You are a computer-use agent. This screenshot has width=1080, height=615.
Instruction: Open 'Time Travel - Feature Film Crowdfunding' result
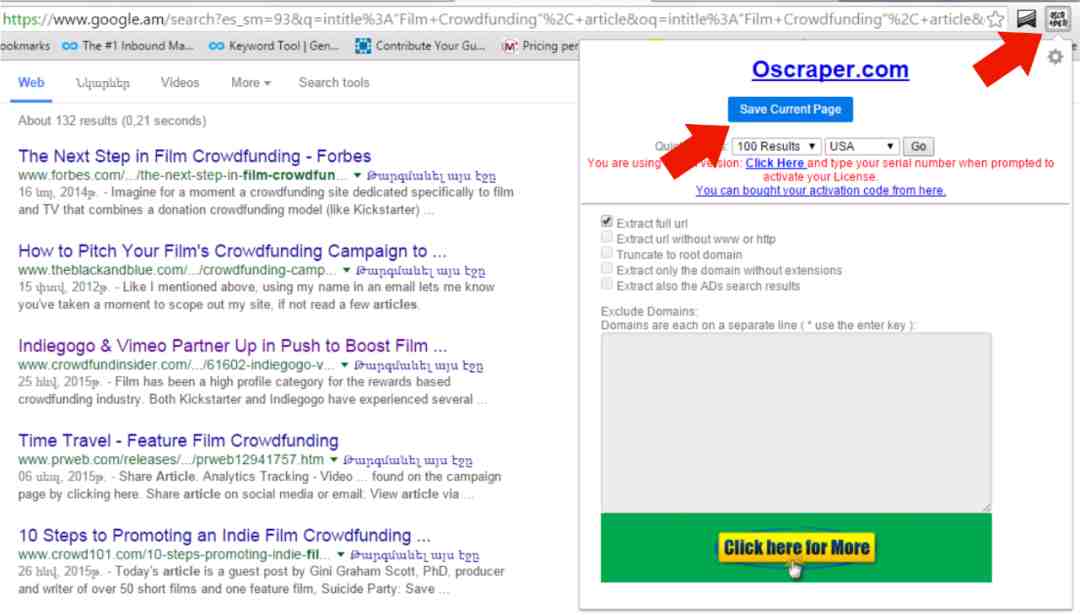tap(178, 441)
